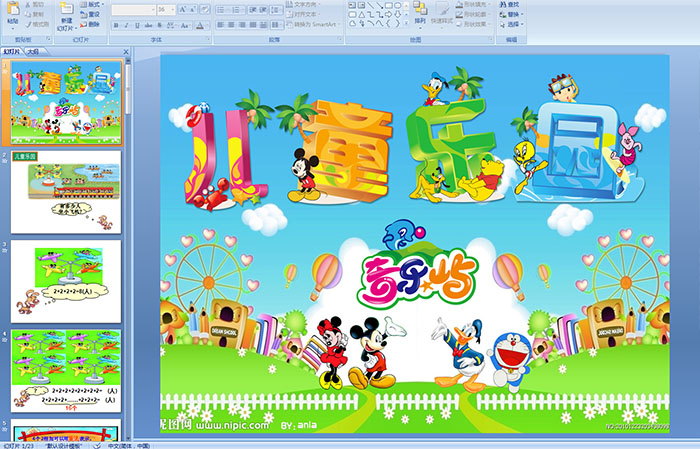
Task: Open Paragraph dialog launcher
Action: click(340, 39)
